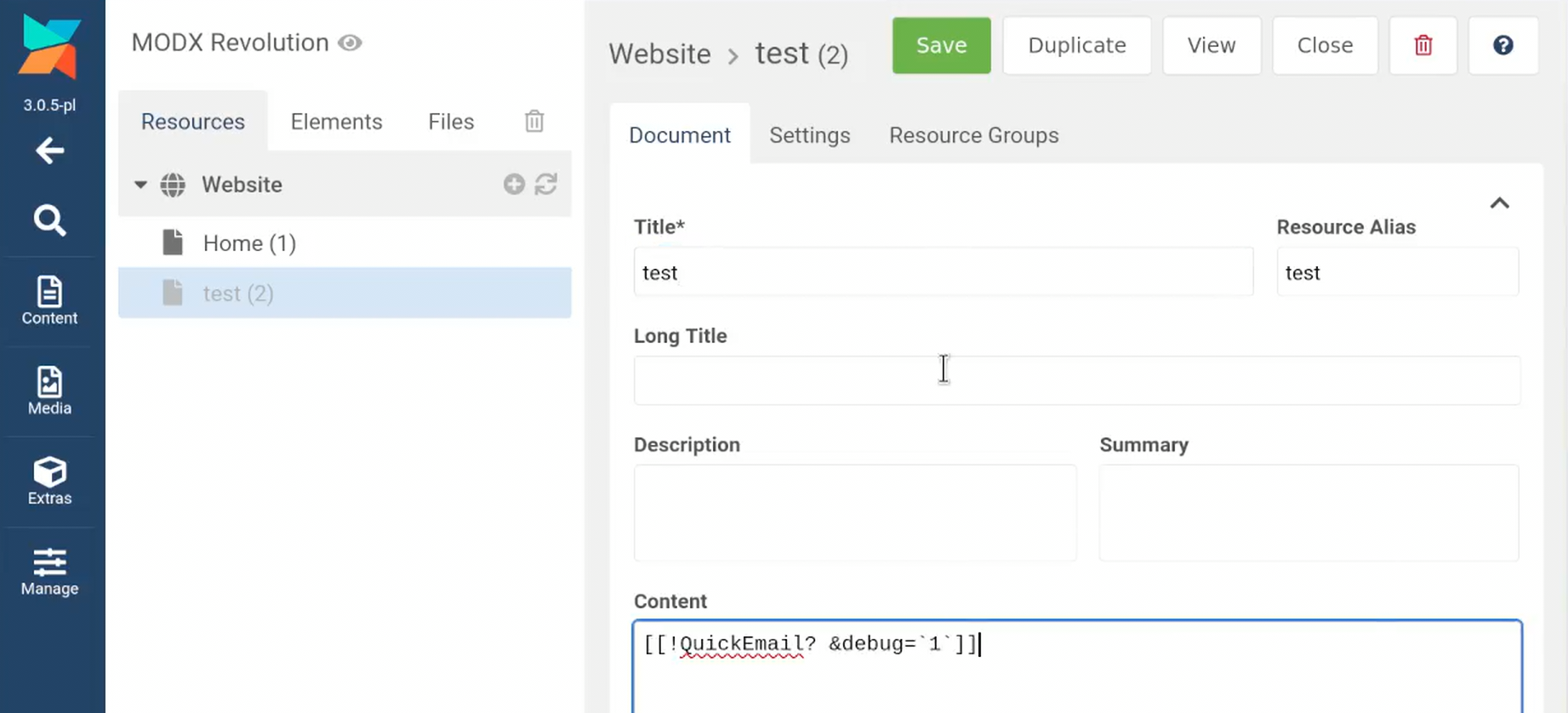Click the Duplicate button
Image resolution: width=1568 pixels, height=713 pixels.
(1076, 45)
